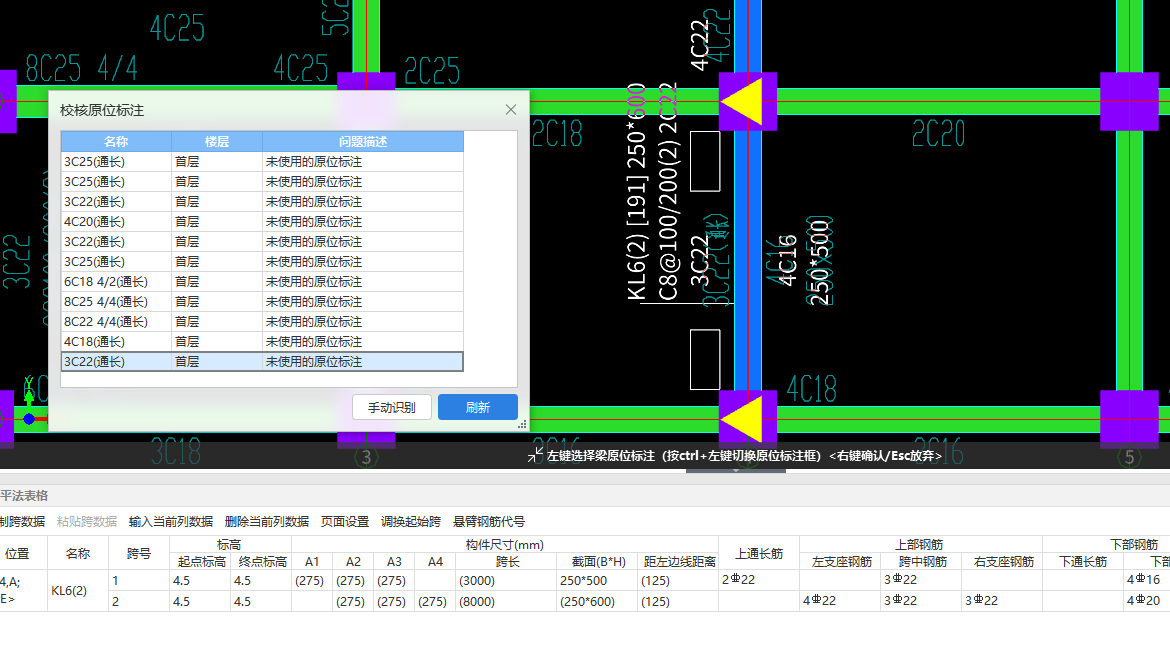Click span 2 截面 cell (250*600)

point(597,601)
